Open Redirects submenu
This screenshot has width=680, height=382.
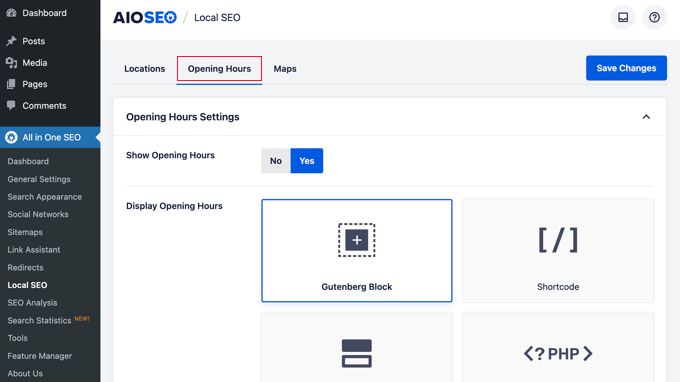click(25, 268)
